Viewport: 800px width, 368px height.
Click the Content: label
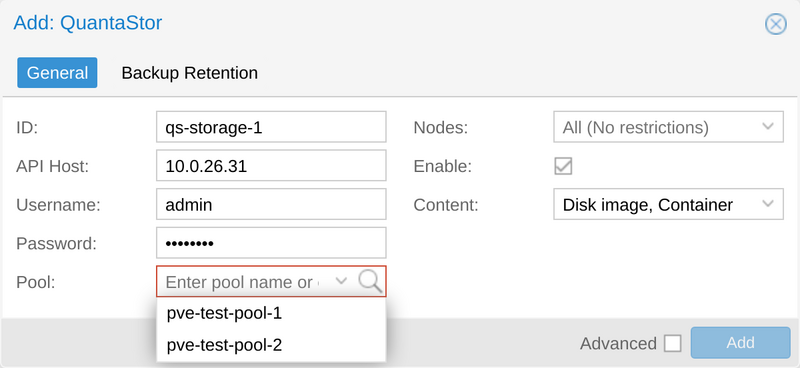446,205
